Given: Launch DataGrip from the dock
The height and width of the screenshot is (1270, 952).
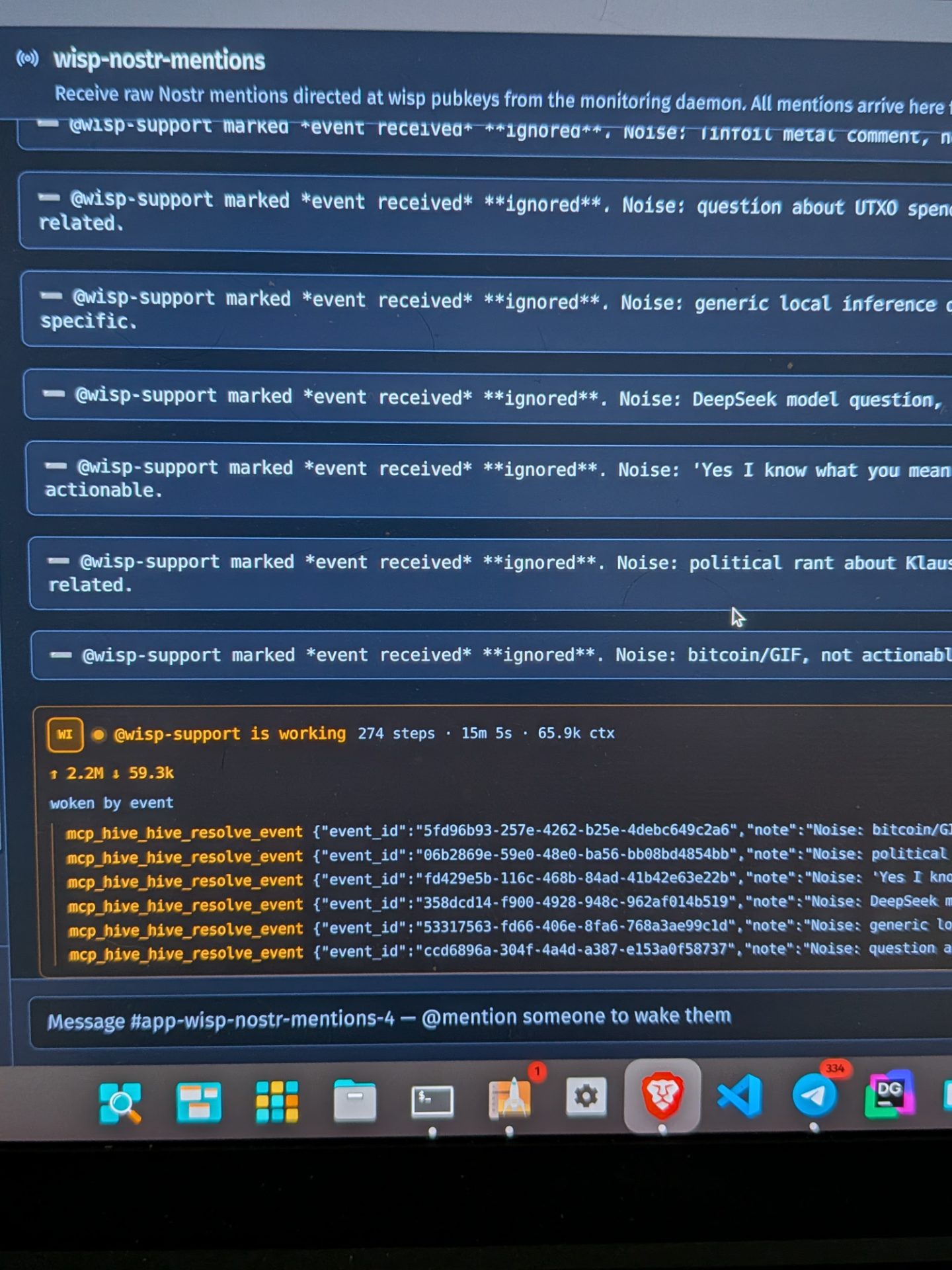Looking at the screenshot, I should (x=890, y=1095).
